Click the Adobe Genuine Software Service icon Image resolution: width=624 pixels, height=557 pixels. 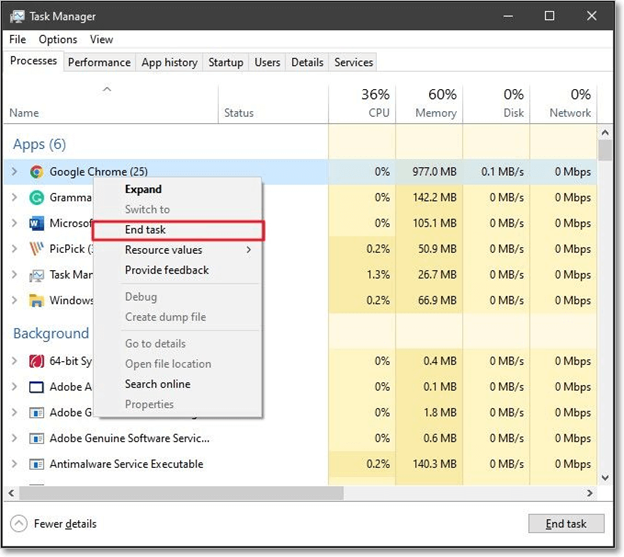pos(37,438)
